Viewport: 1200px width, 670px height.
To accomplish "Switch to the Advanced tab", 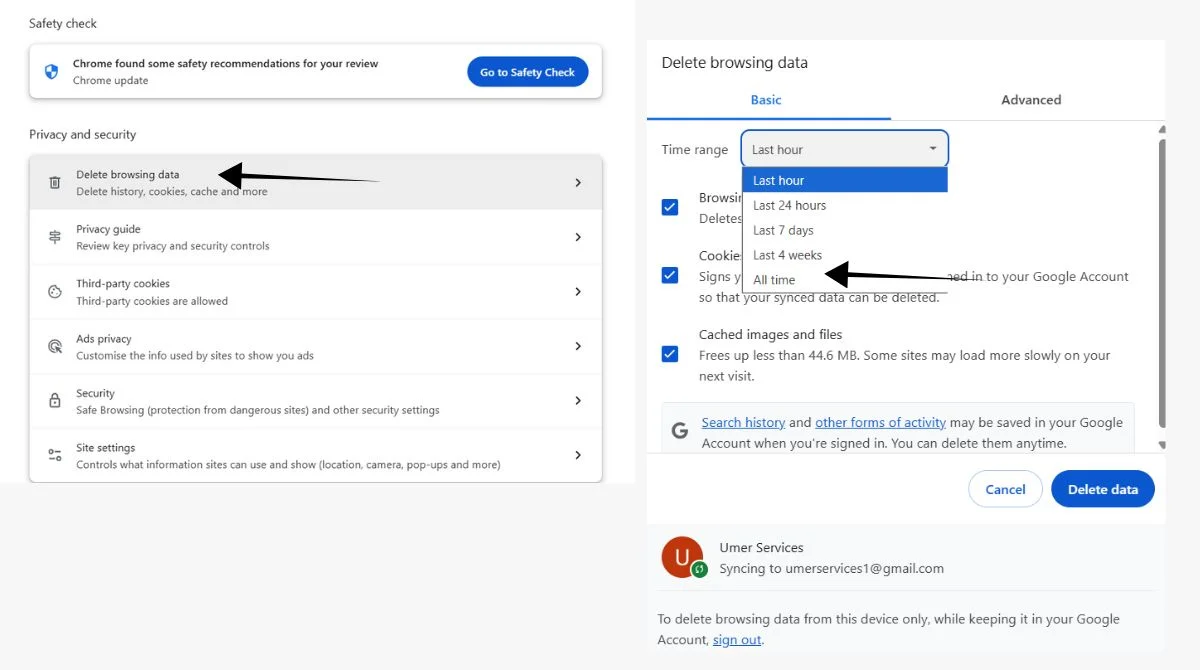I will tap(1031, 100).
